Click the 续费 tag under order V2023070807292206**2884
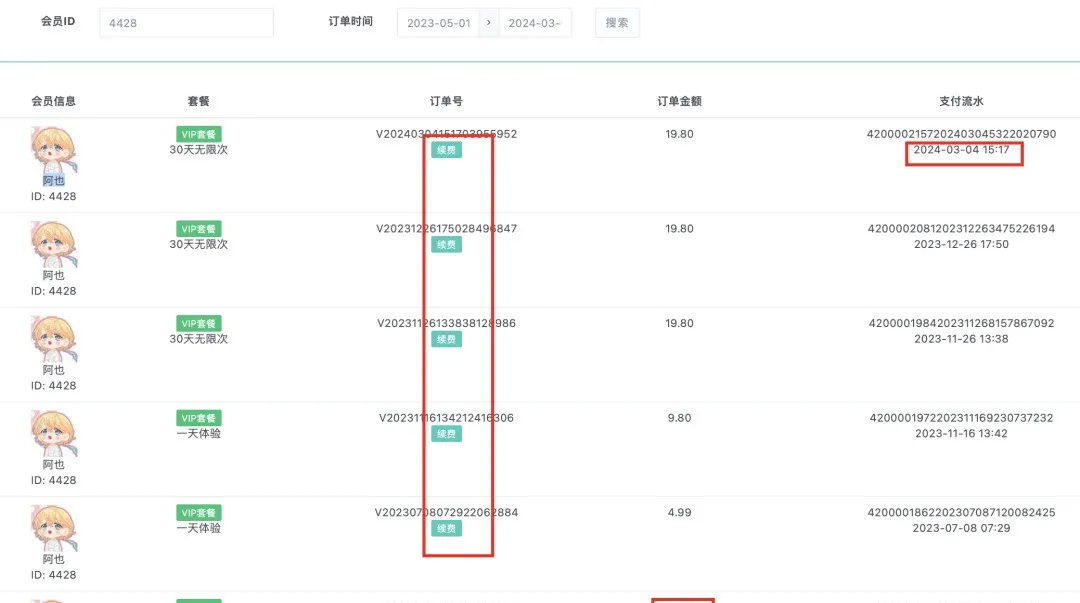 point(446,528)
